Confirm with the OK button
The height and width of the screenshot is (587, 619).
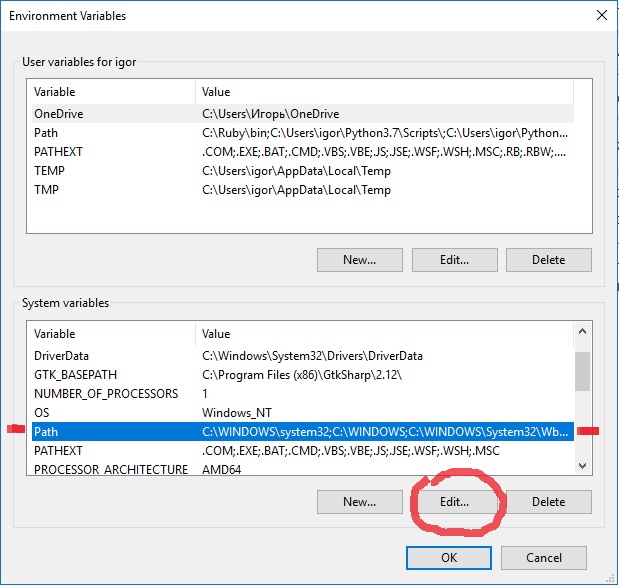449,558
